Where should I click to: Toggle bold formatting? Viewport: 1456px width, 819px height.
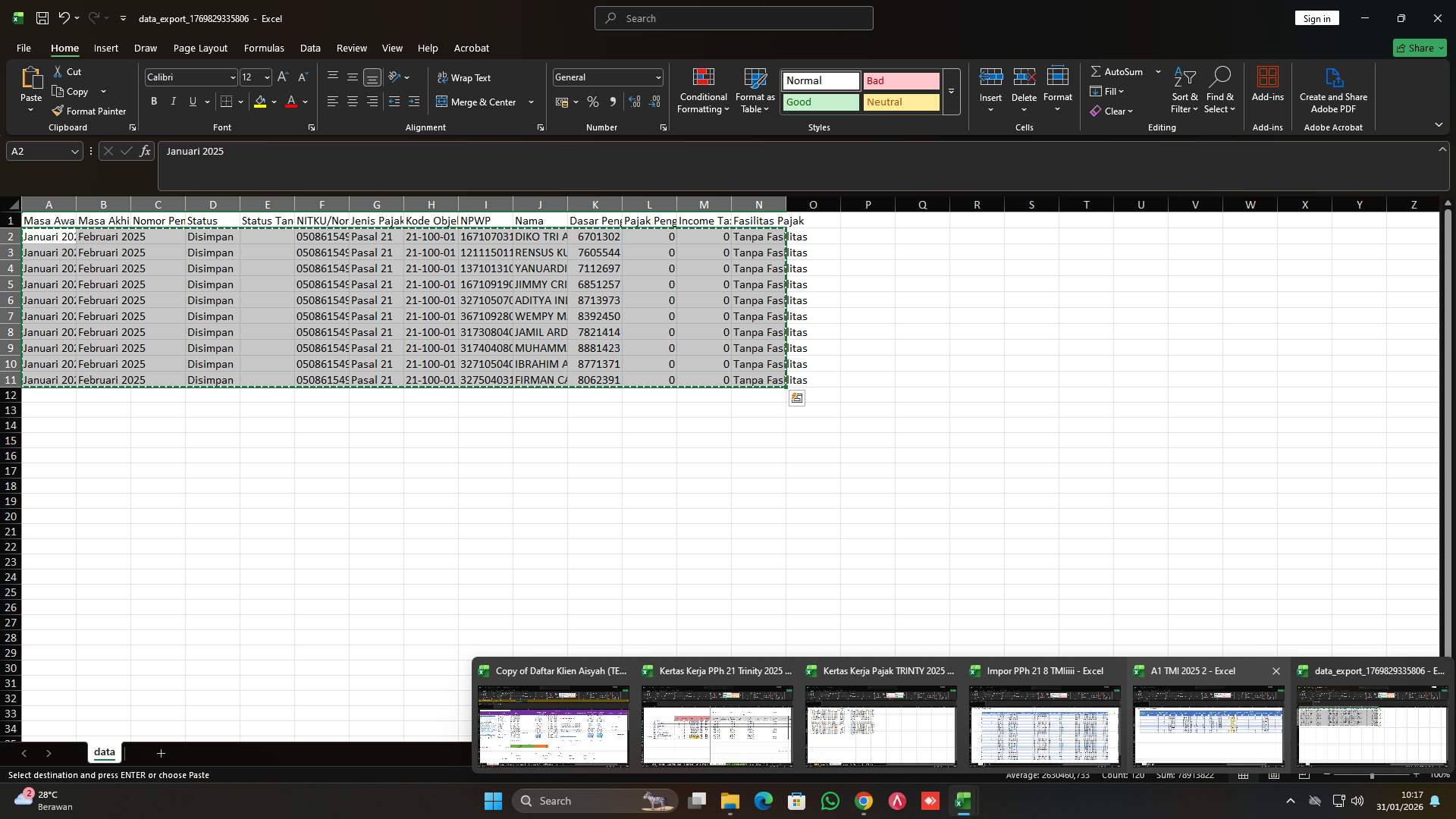(153, 101)
